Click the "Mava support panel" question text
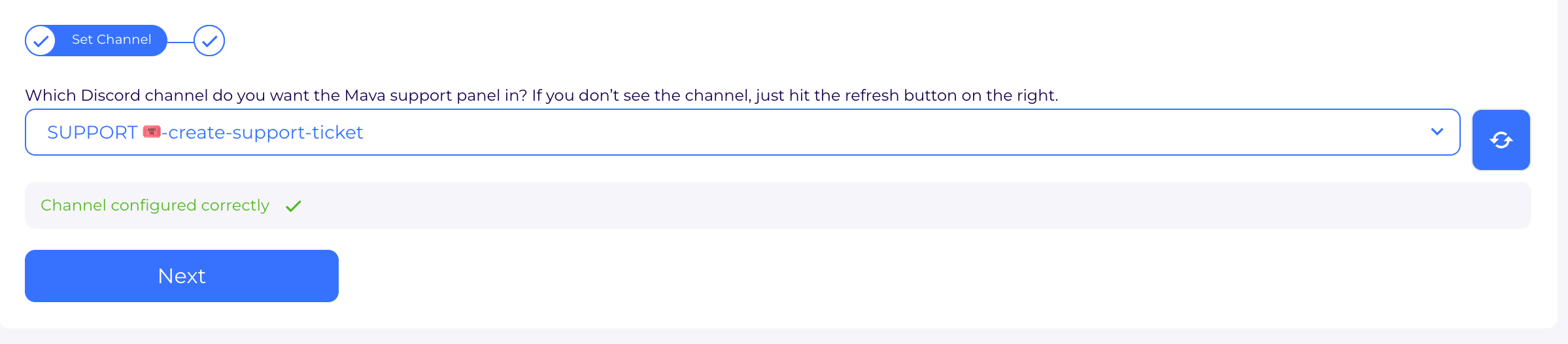 (418, 95)
